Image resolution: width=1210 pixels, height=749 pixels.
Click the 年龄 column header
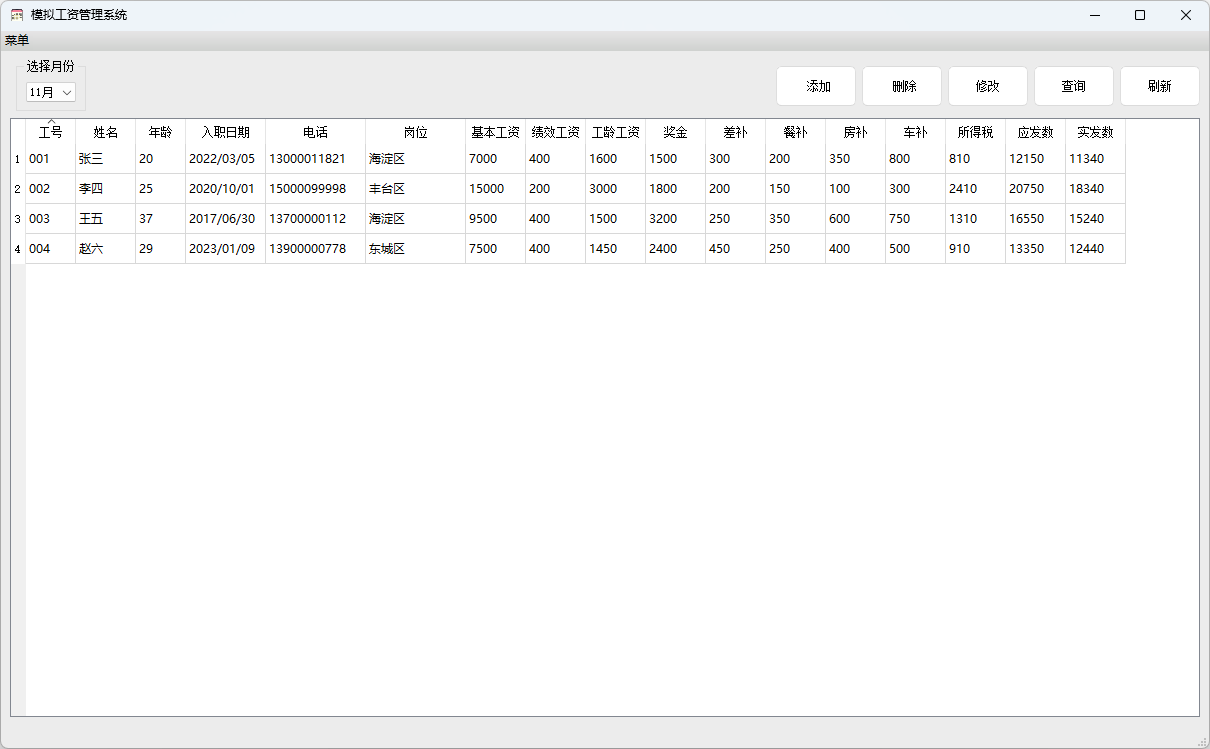click(161, 132)
